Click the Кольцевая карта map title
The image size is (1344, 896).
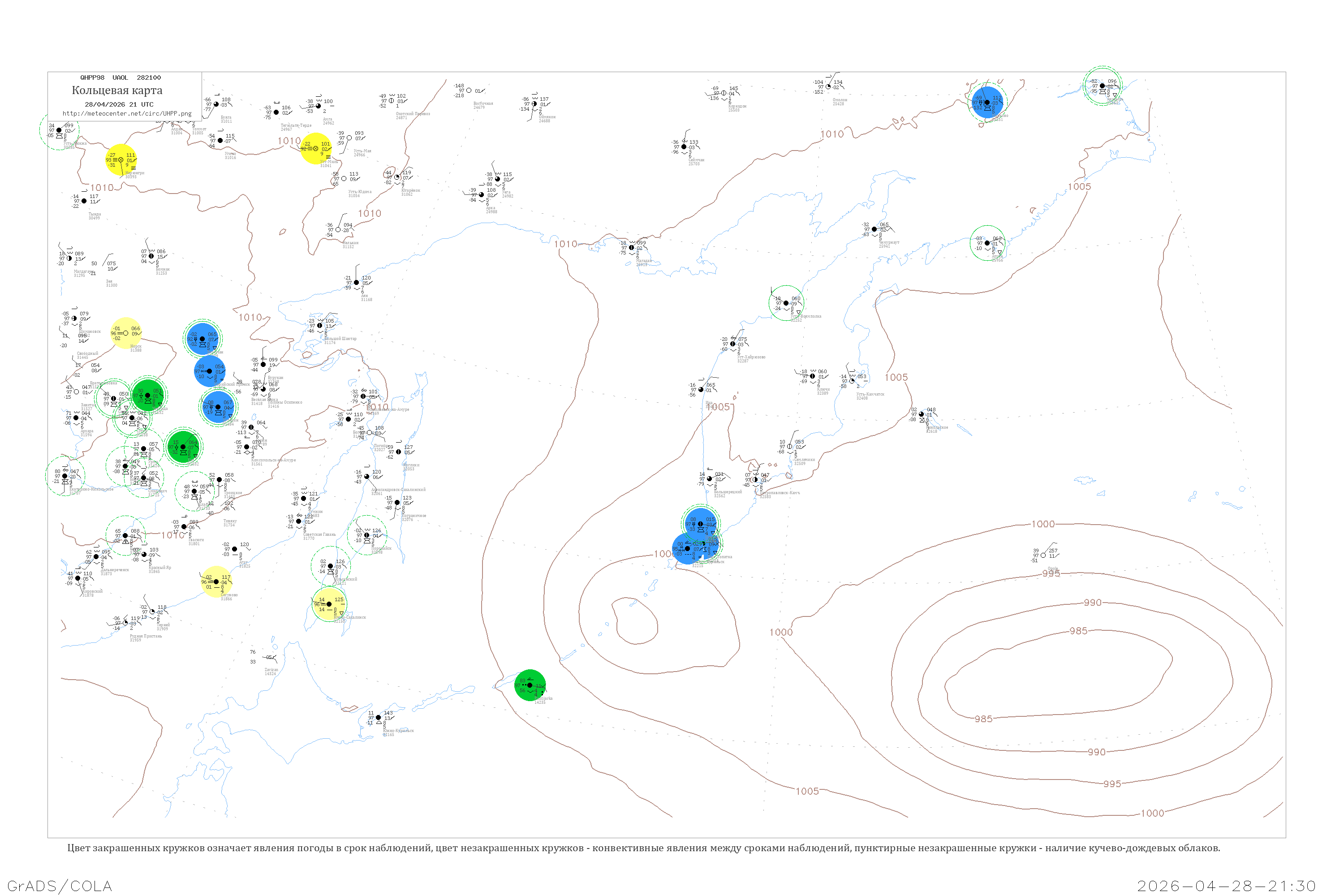click(x=117, y=90)
